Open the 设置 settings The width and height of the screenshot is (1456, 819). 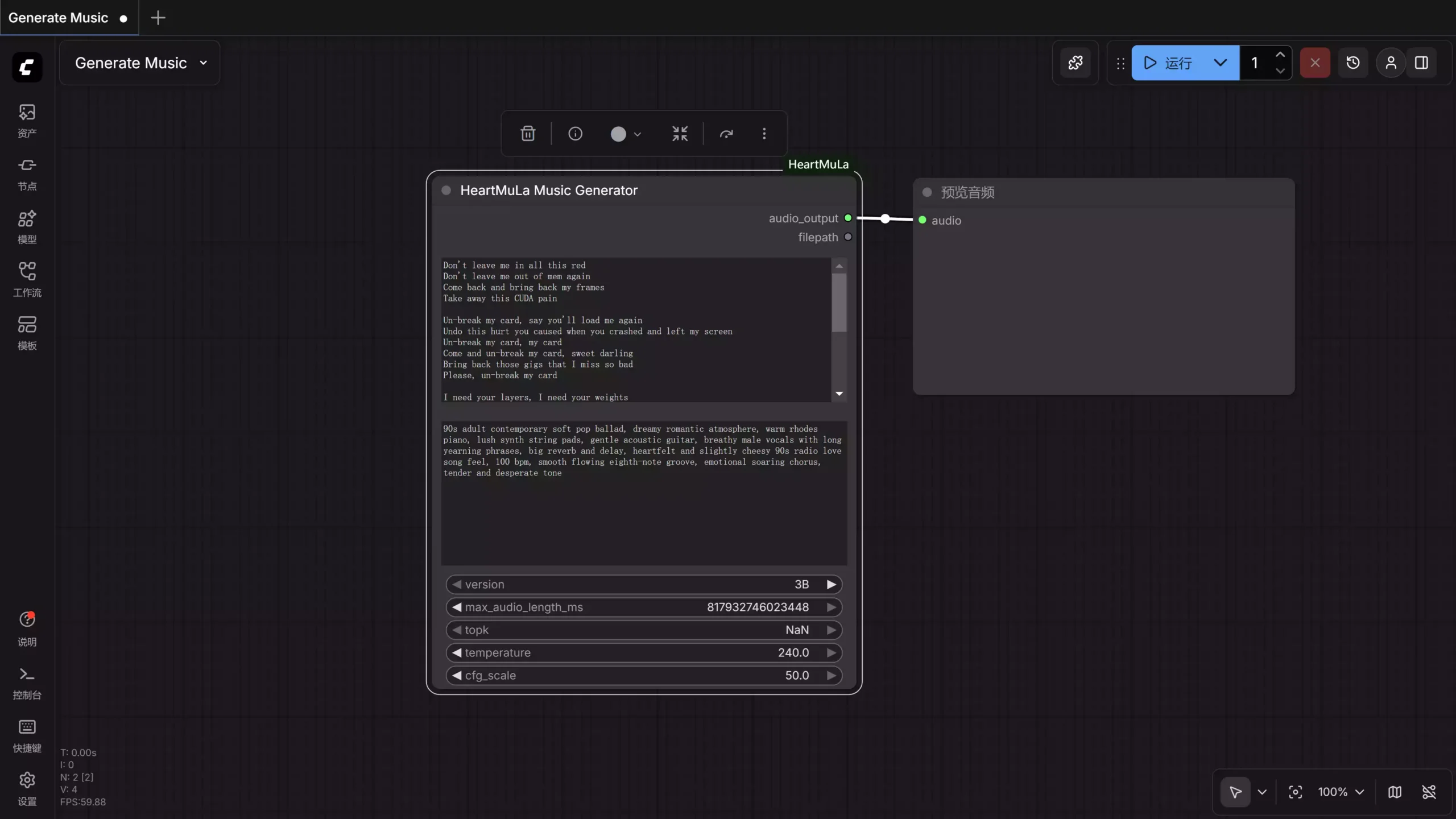pos(27,789)
